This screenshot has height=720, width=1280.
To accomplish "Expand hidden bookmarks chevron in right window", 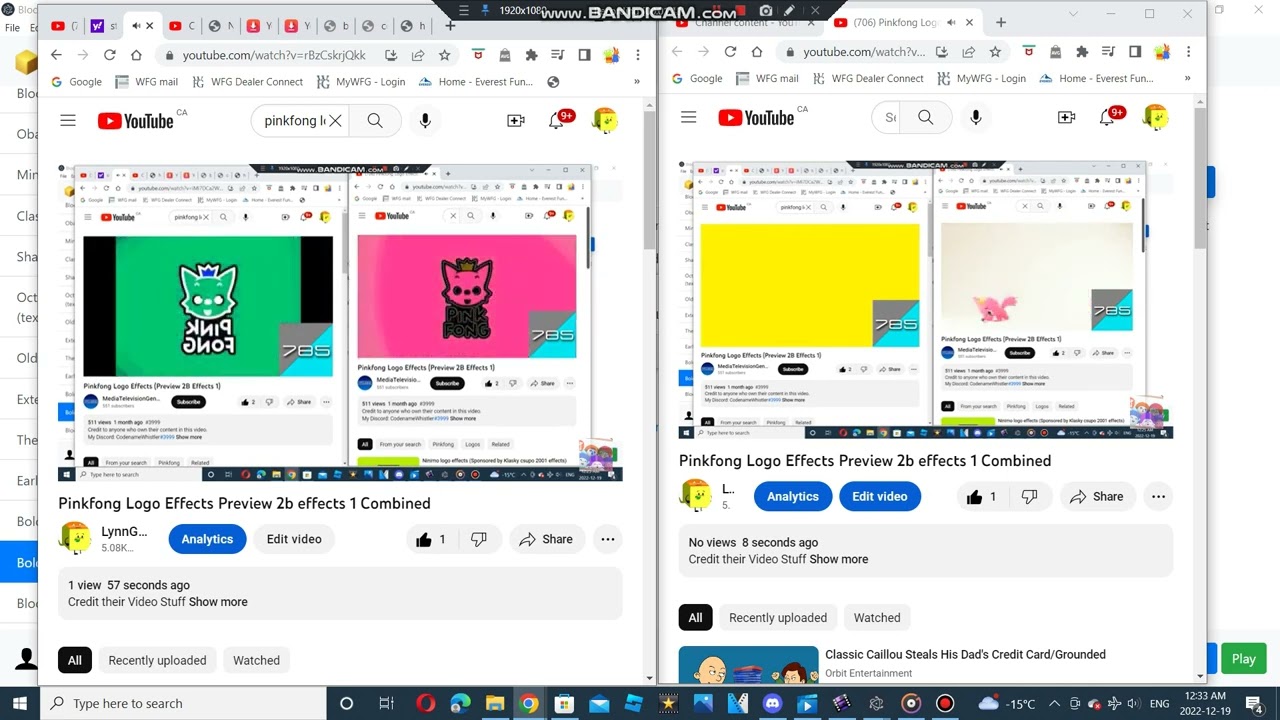I will click(x=1187, y=78).
